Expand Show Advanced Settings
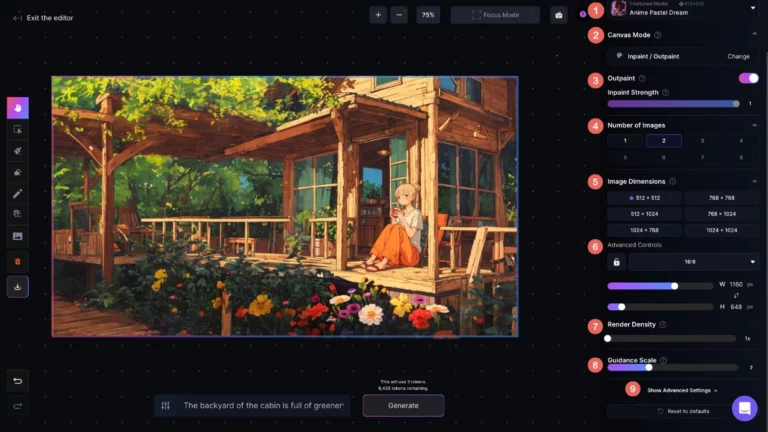 683,390
